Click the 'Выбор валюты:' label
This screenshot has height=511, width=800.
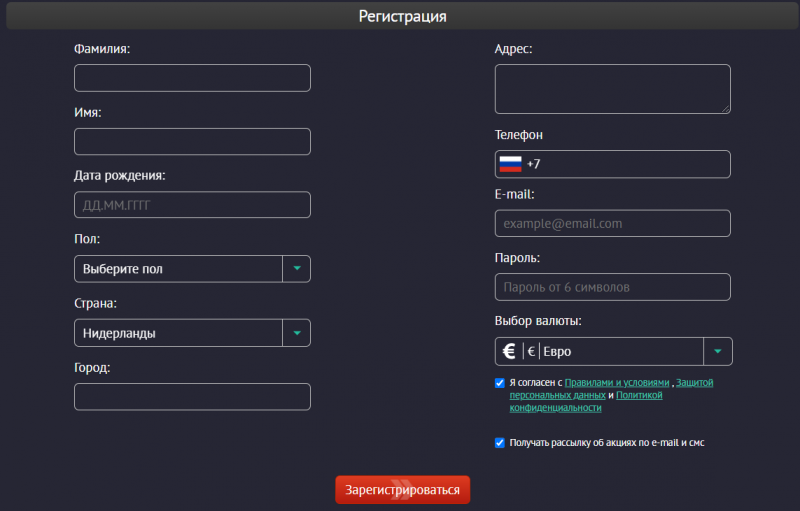point(538,321)
